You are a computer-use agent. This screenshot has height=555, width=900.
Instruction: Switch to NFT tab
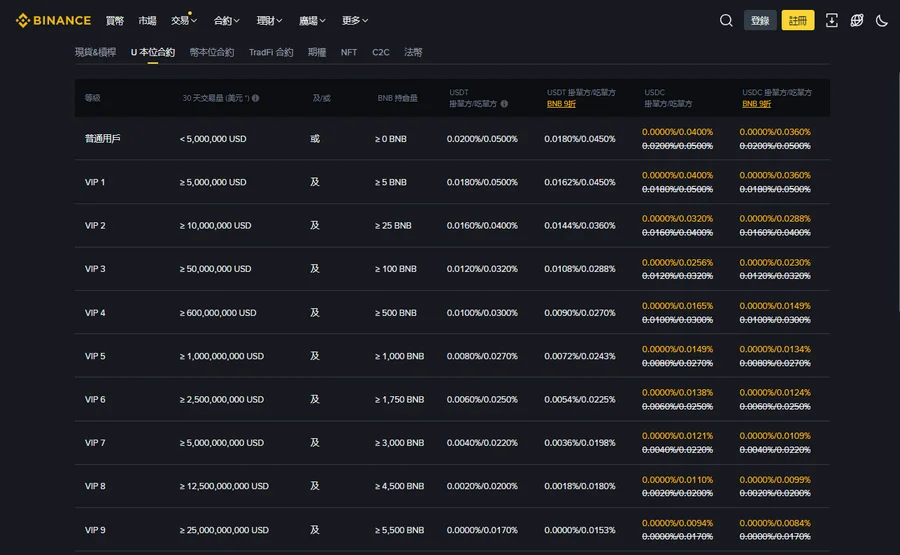point(348,52)
